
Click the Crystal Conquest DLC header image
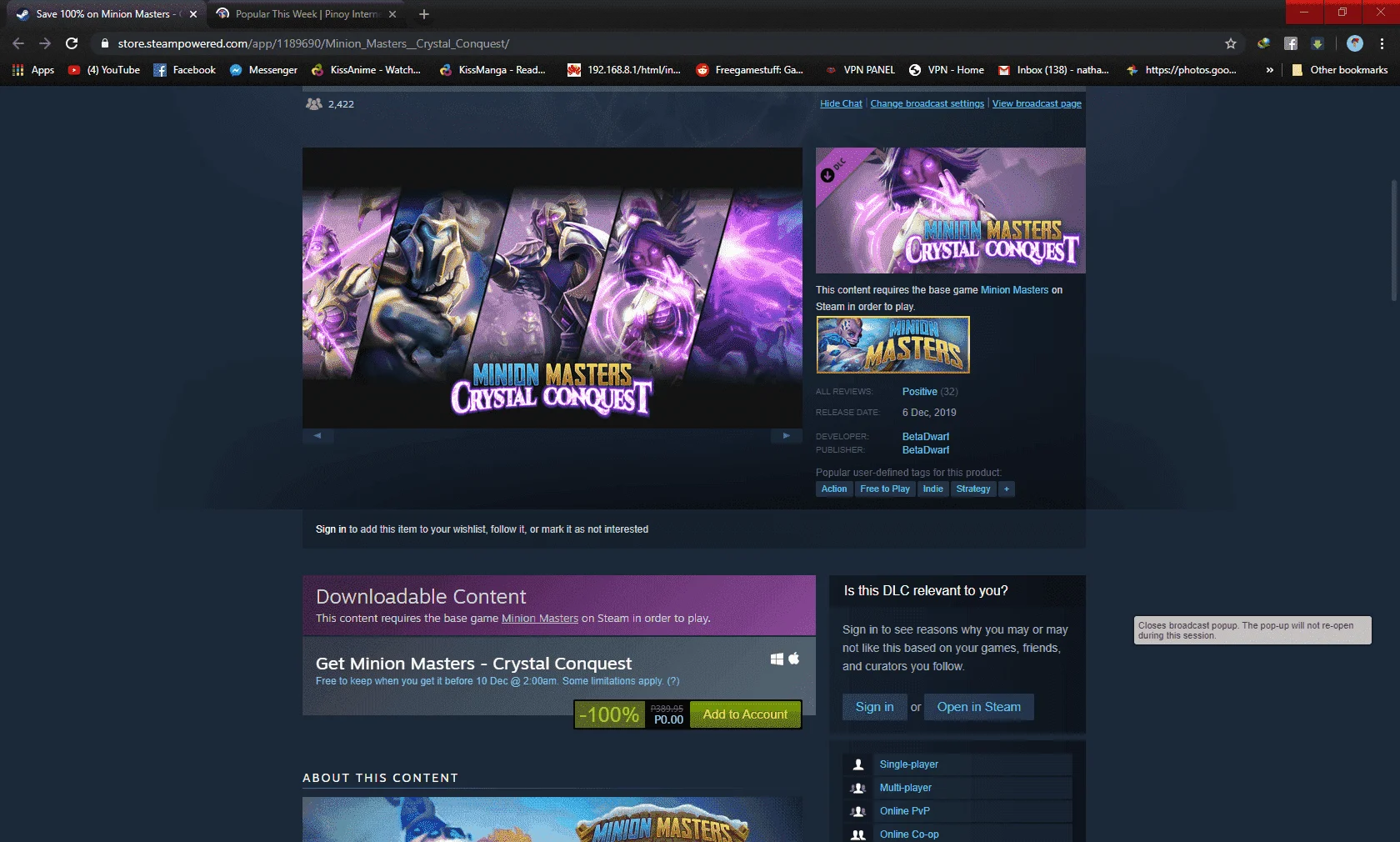tap(950, 210)
